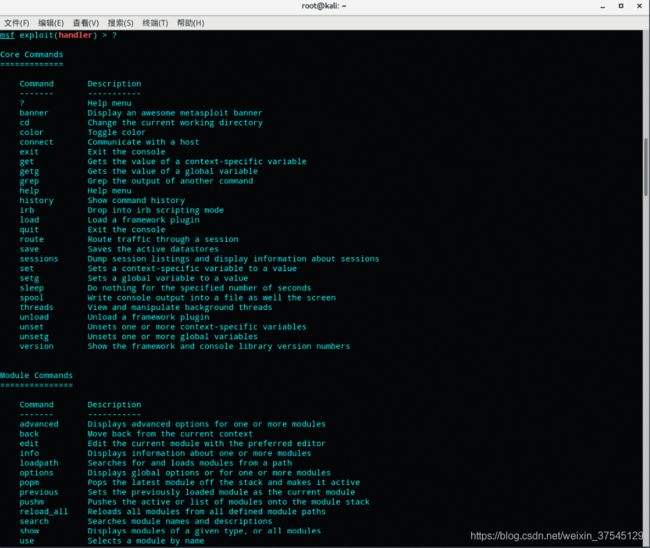Image resolution: width=650 pixels, height=548 pixels.
Task: Open the 查看(V) menu
Action: click(86, 23)
